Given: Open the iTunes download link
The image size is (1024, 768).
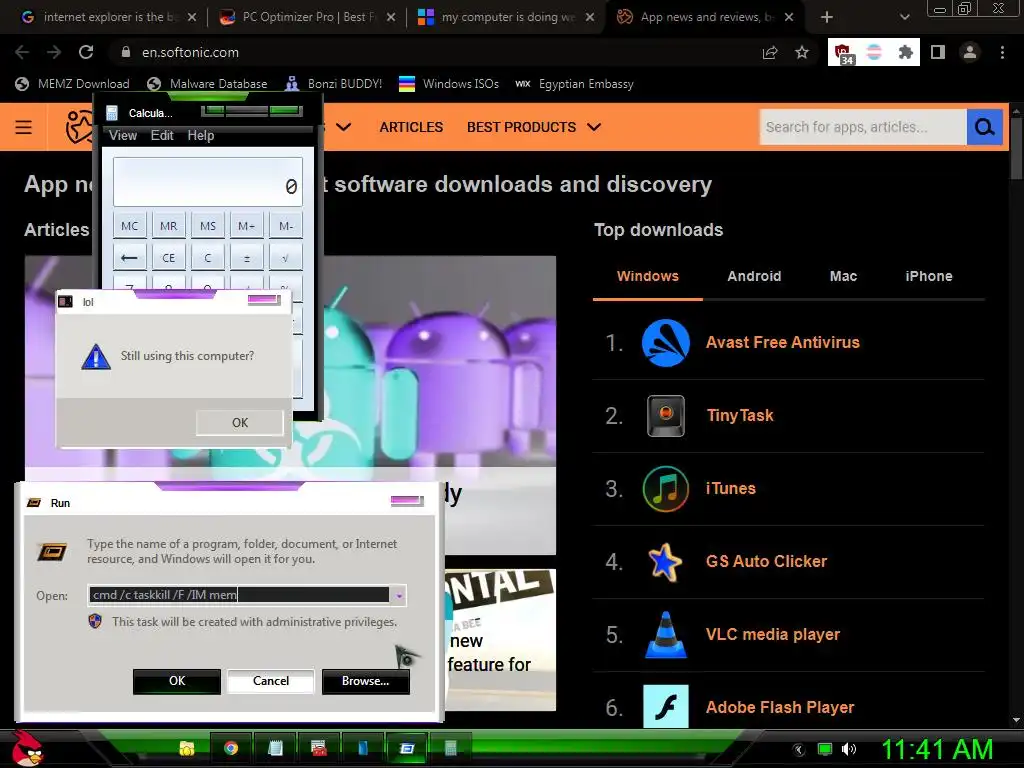Looking at the screenshot, I should (x=730, y=488).
